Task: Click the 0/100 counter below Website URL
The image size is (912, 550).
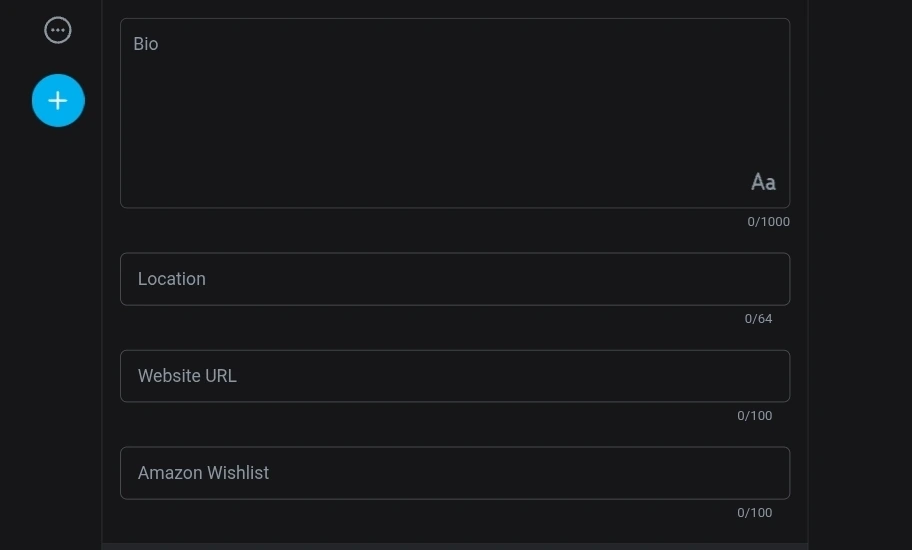Action: coord(754,416)
